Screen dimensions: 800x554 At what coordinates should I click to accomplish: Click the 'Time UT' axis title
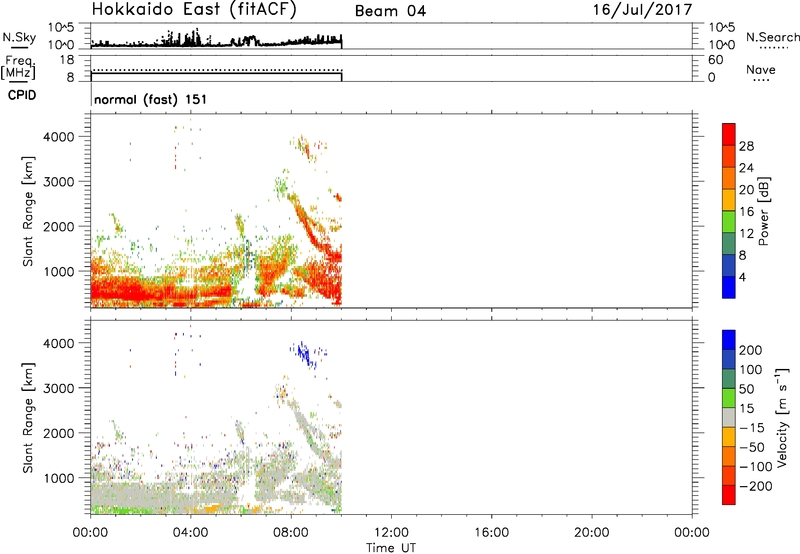pos(391,548)
